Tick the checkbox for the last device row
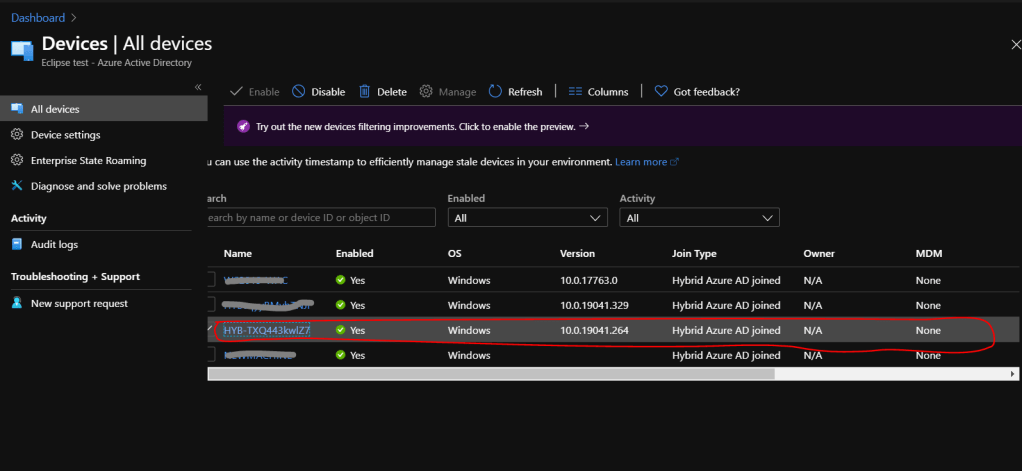The height and width of the screenshot is (471, 1022). (211, 355)
